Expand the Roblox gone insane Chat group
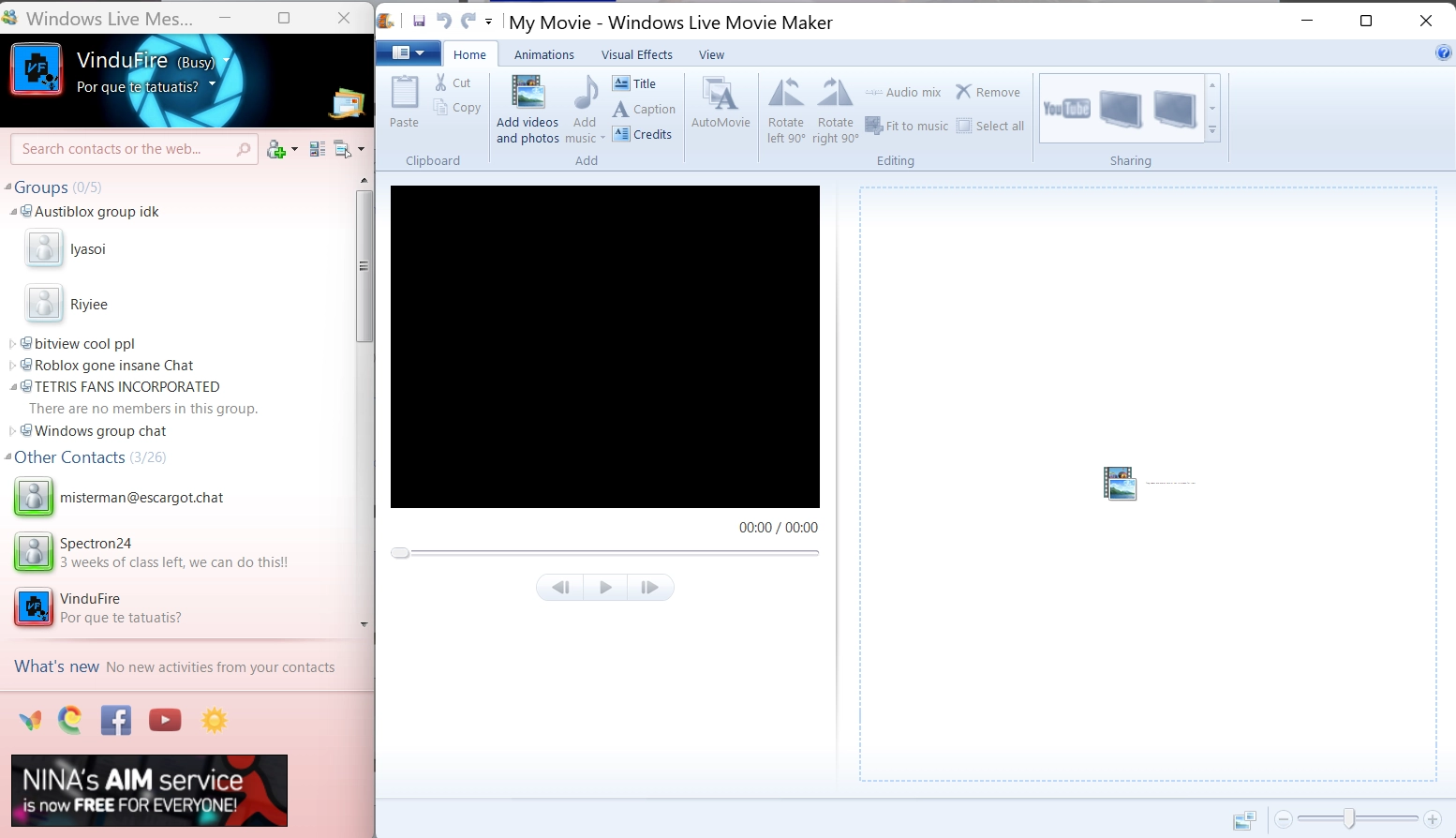Image resolution: width=1456 pixels, height=838 pixels. (13, 366)
